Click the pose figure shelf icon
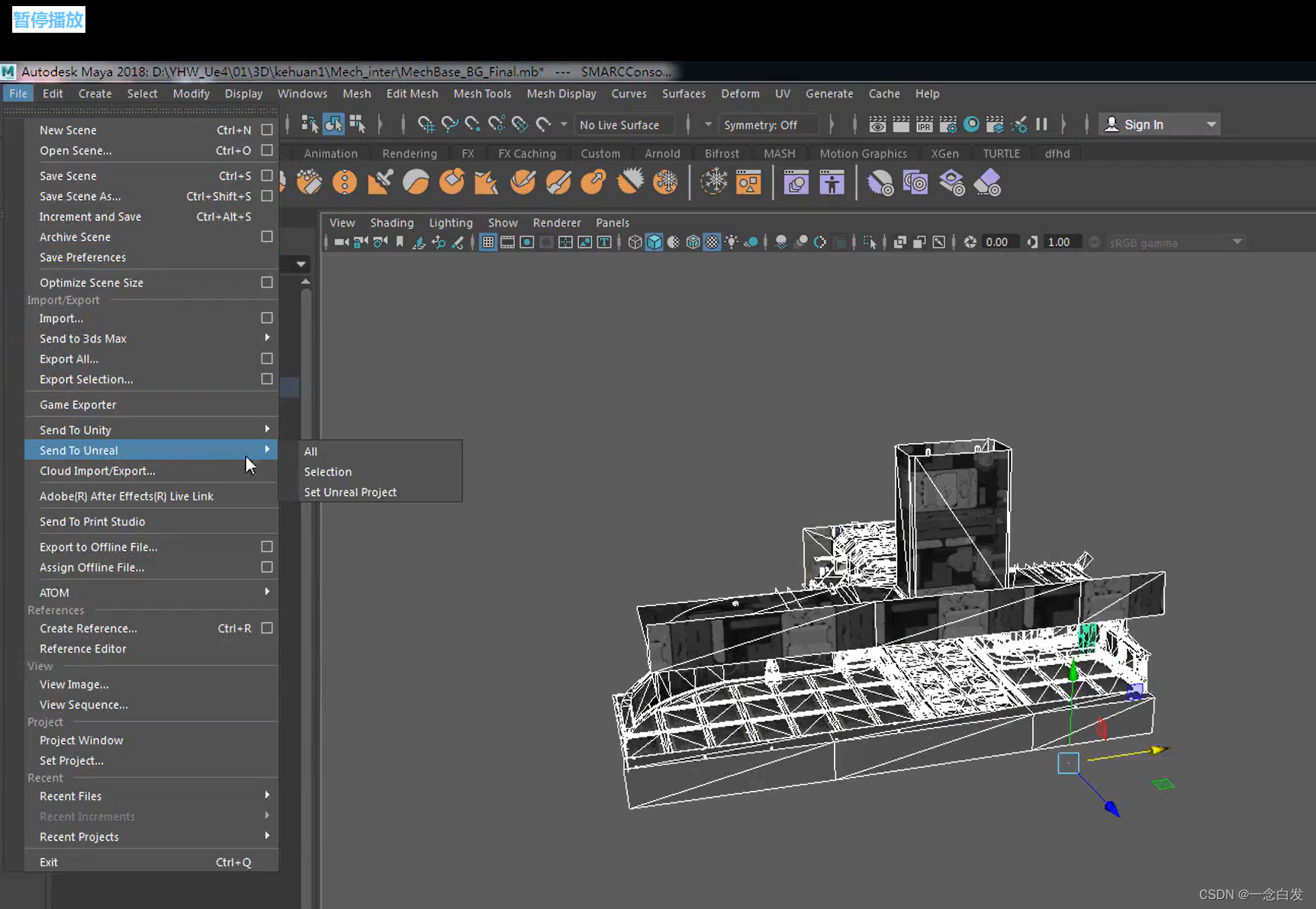The height and width of the screenshot is (909, 1316). 832,182
